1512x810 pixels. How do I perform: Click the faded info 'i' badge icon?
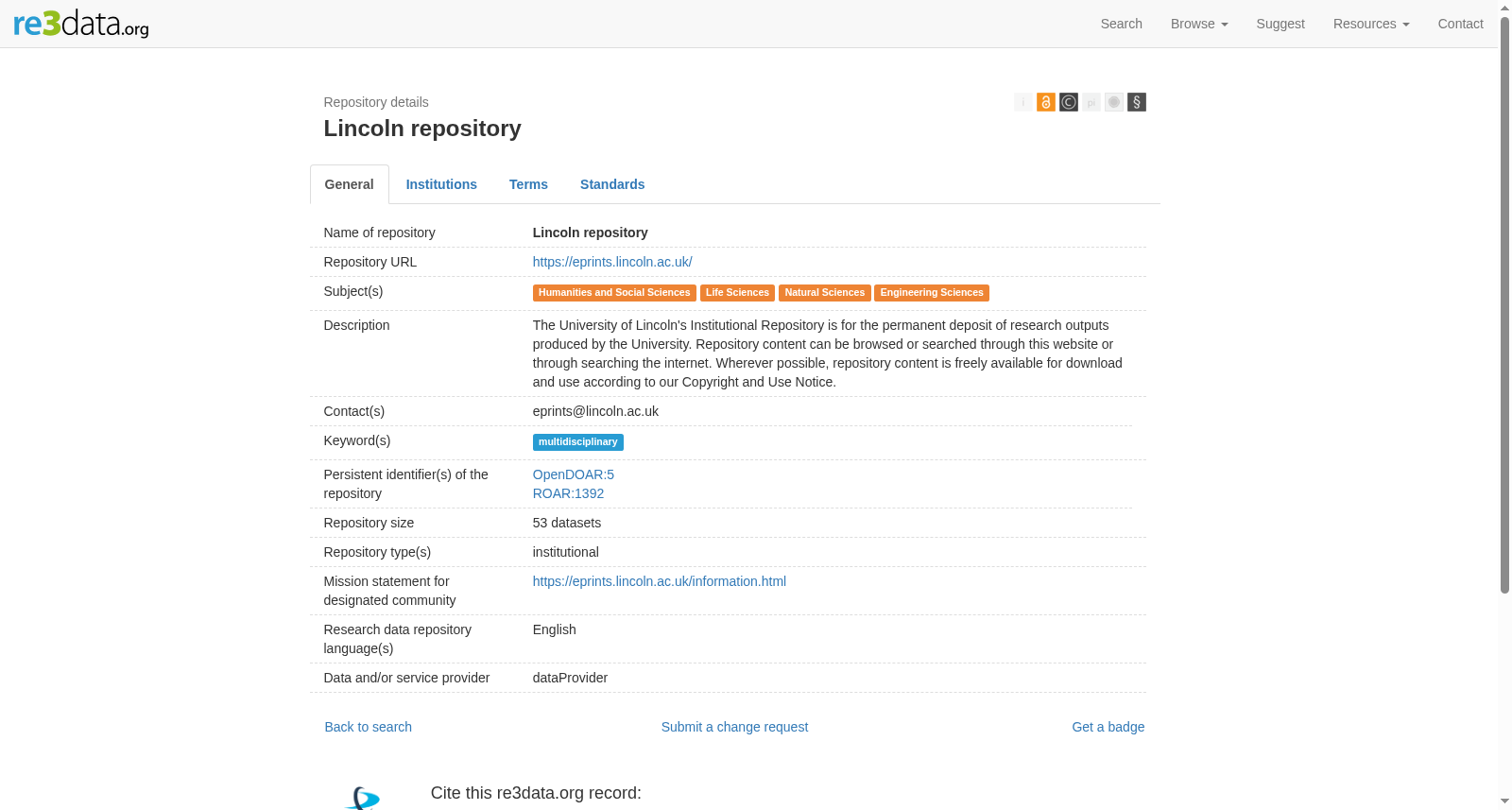coord(1022,102)
